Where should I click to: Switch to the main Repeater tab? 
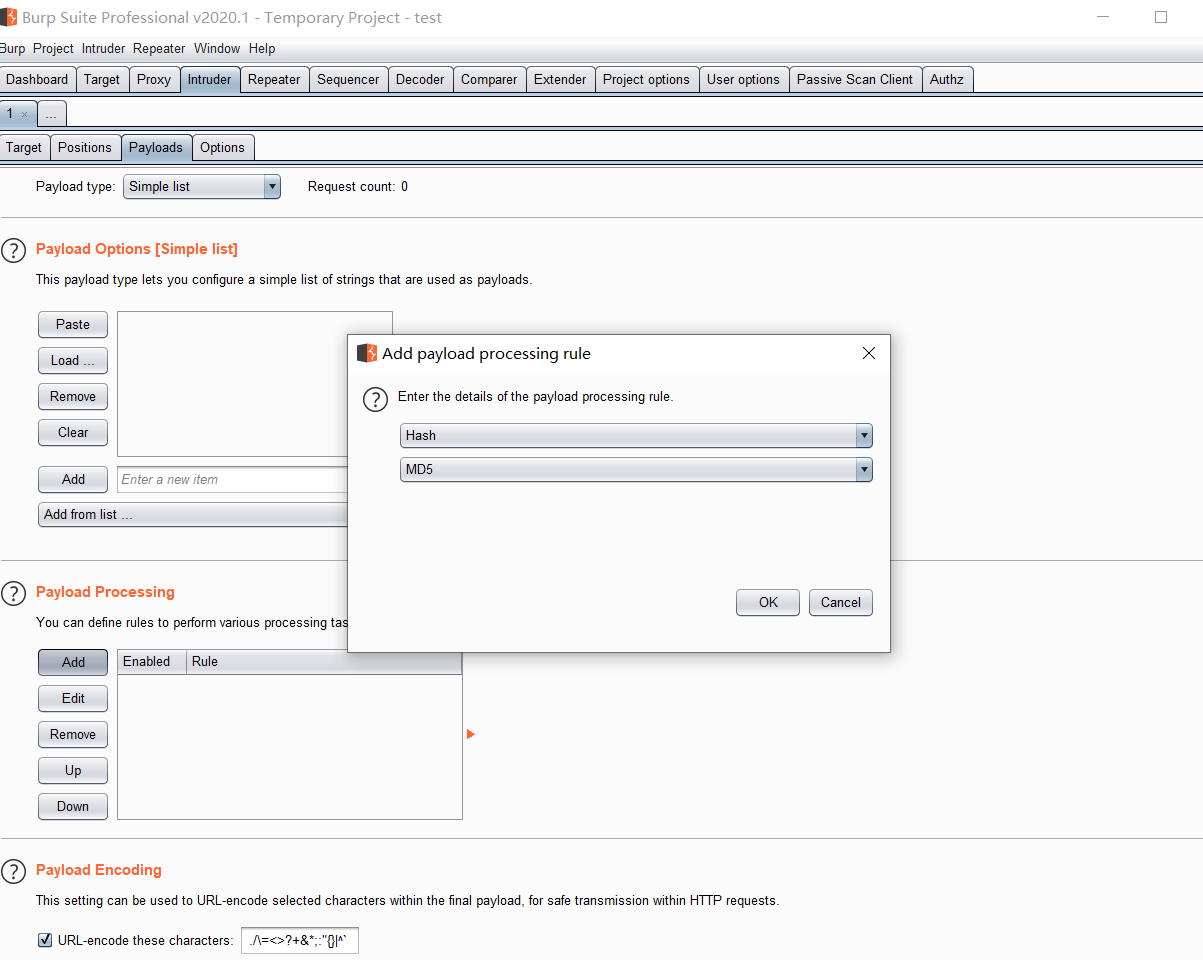(274, 80)
